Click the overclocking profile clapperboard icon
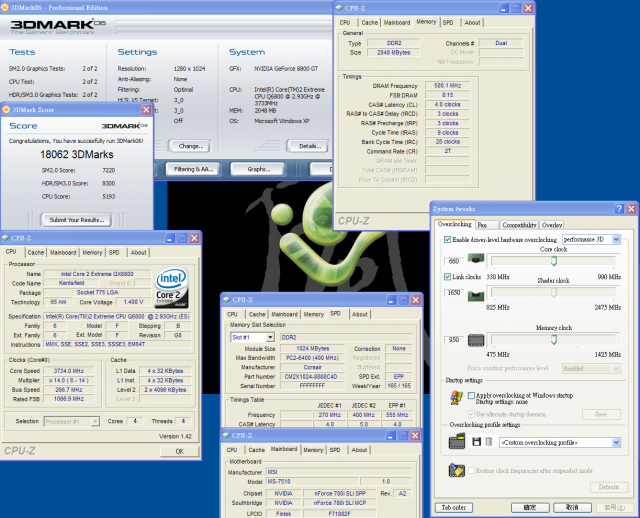Viewport: 640px width, 518px height. click(457, 441)
